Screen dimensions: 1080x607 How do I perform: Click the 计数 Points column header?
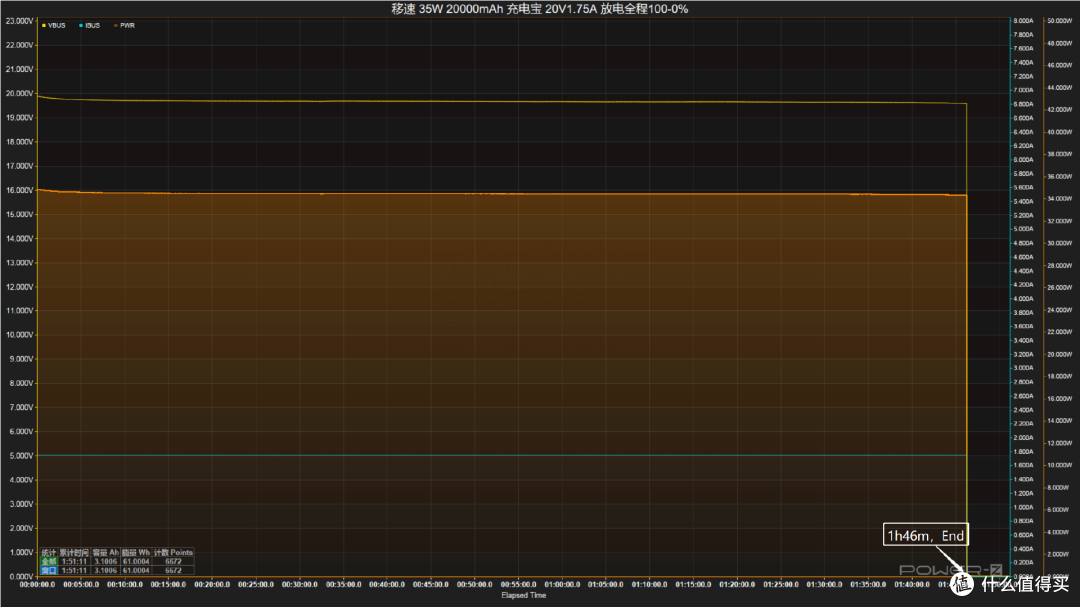(x=173, y=553)
